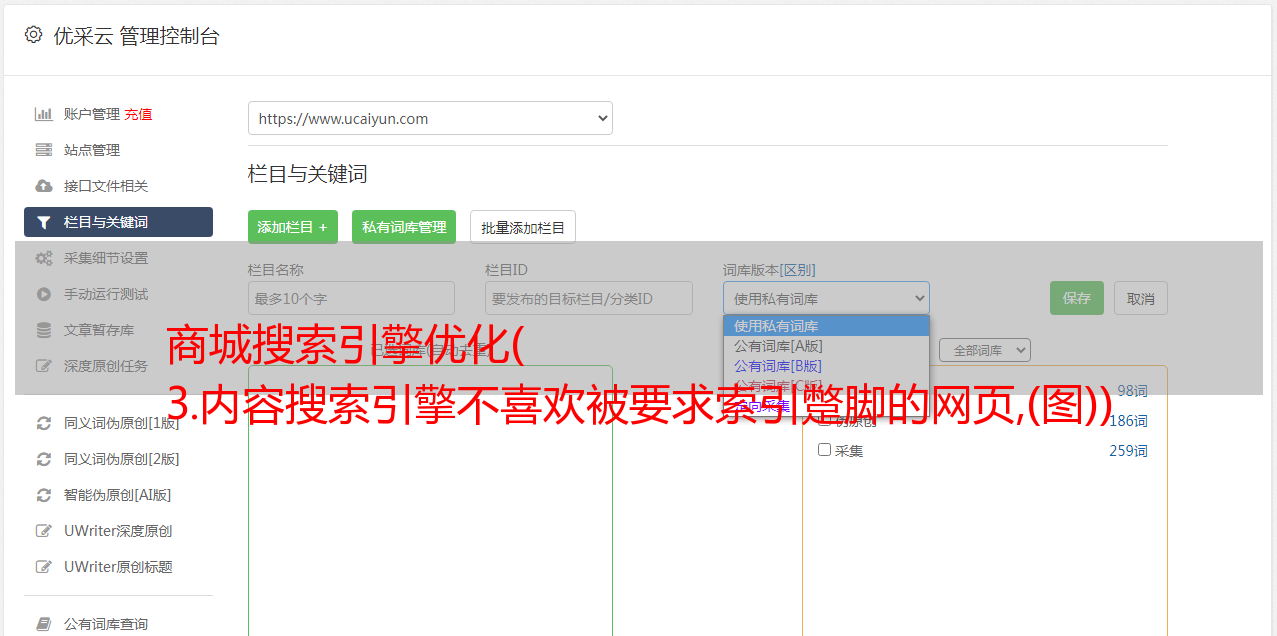1277x636 pixels.
Task: Choose 使用私有词库 option in the list
Action: tap(826, 326)
